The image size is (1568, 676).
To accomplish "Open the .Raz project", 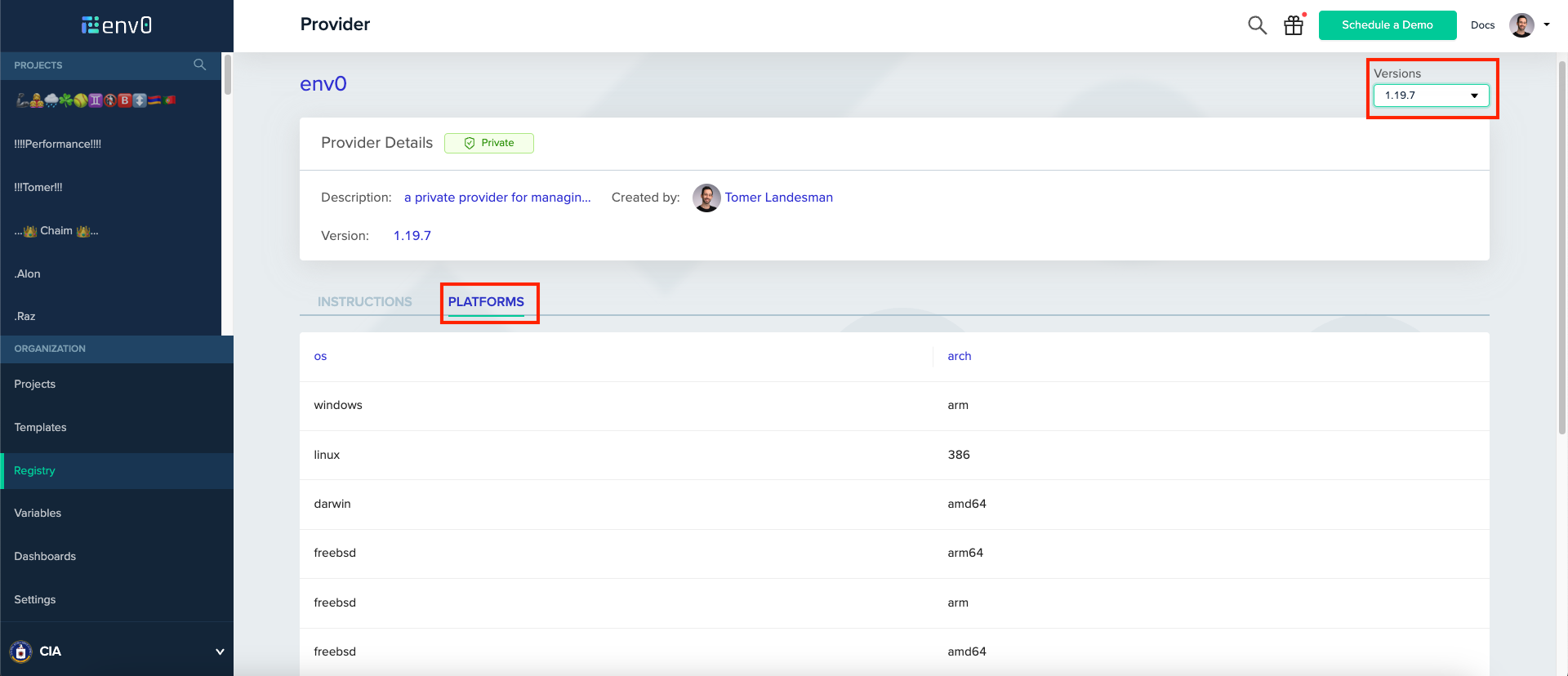I will coord(24,316).
